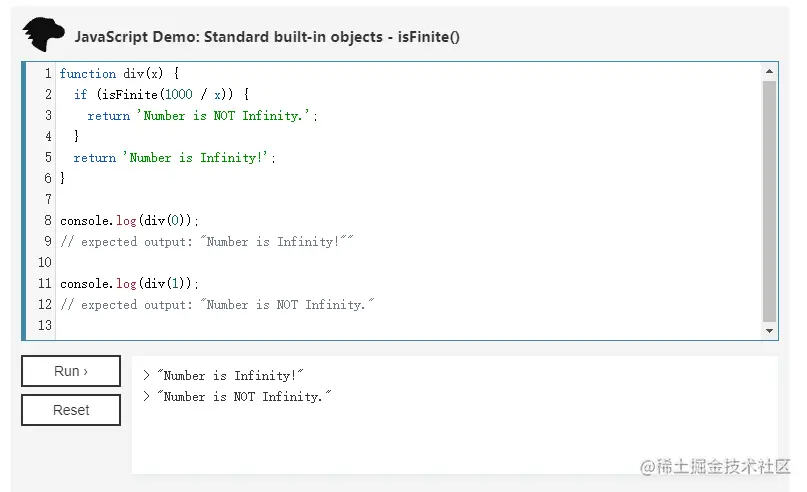Click the console.log(div(0)) line
This screenshot has width=807, height=492.
point(129,221)
